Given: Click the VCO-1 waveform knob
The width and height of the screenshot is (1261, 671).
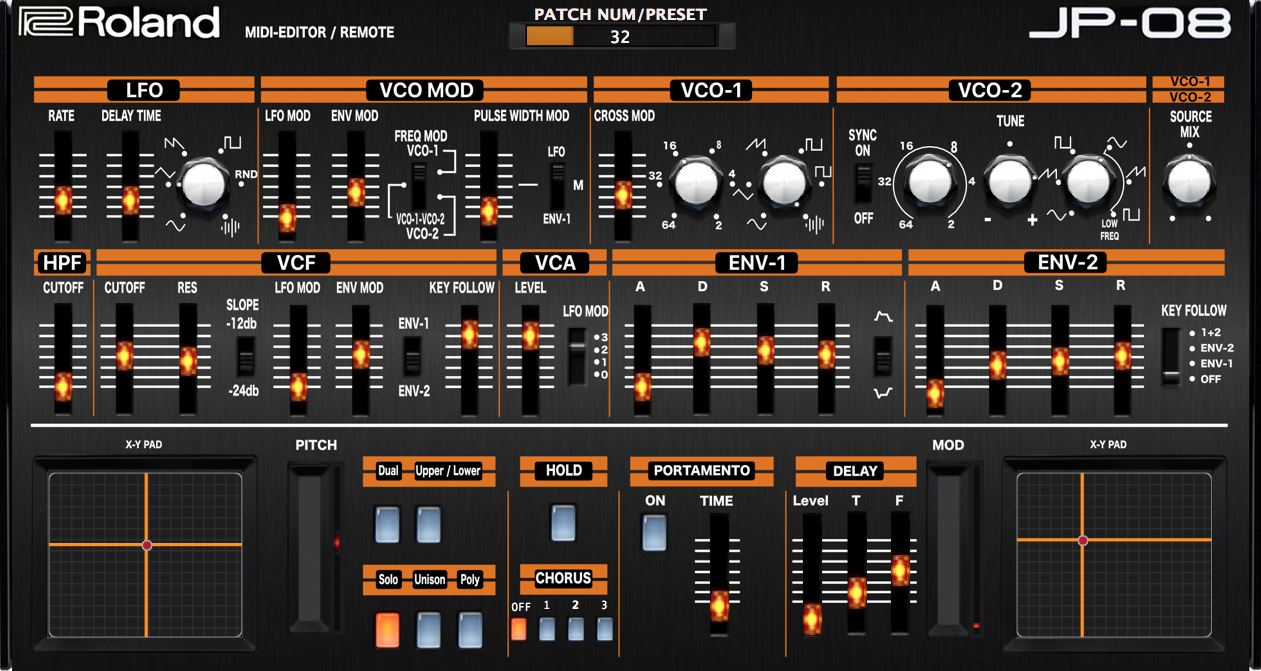Looking at the screenshot, I should (782, 183).
